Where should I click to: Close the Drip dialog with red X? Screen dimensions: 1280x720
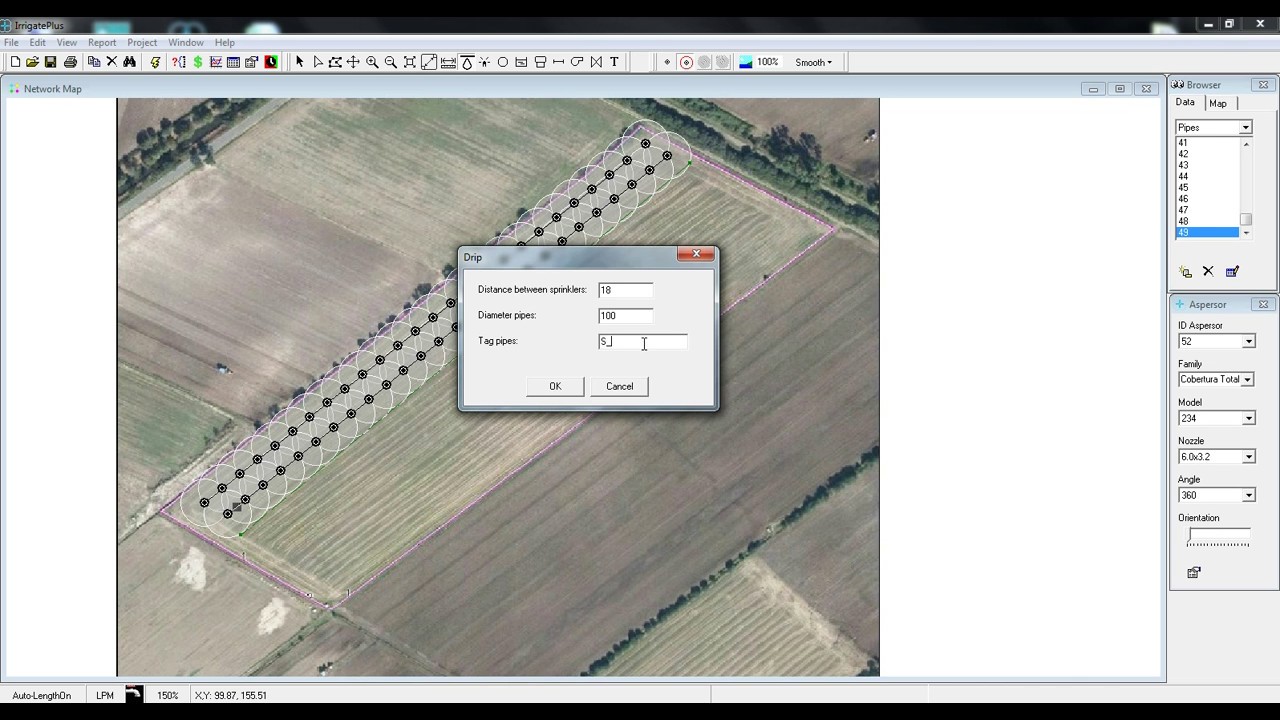click(696, 254)
